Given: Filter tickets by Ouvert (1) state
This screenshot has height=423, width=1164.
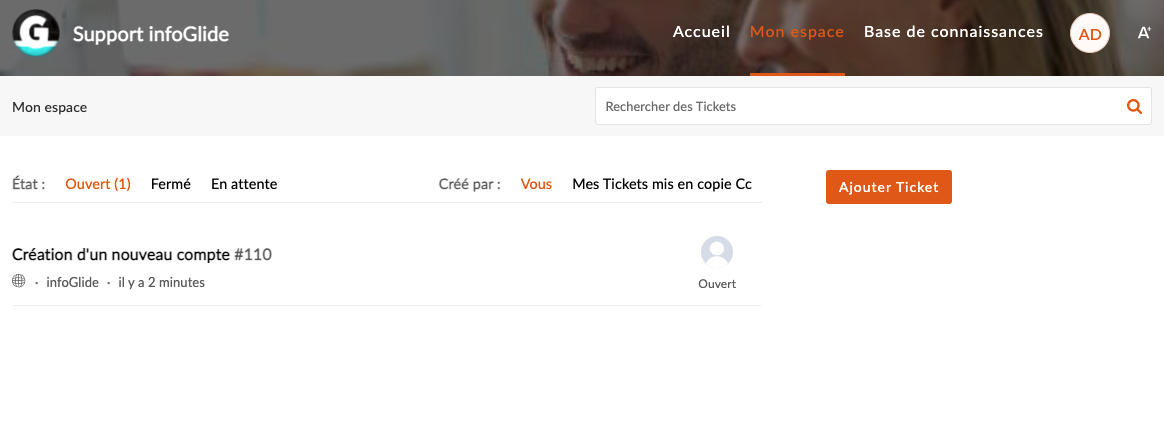Looking at the screenshot, I should point(98,184).
